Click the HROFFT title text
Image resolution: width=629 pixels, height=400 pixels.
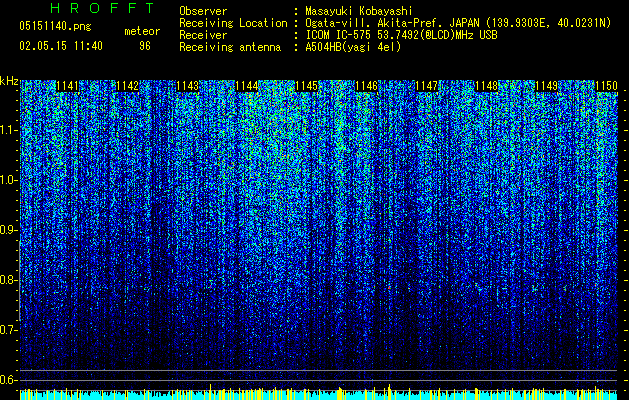[x=102, y=8]
